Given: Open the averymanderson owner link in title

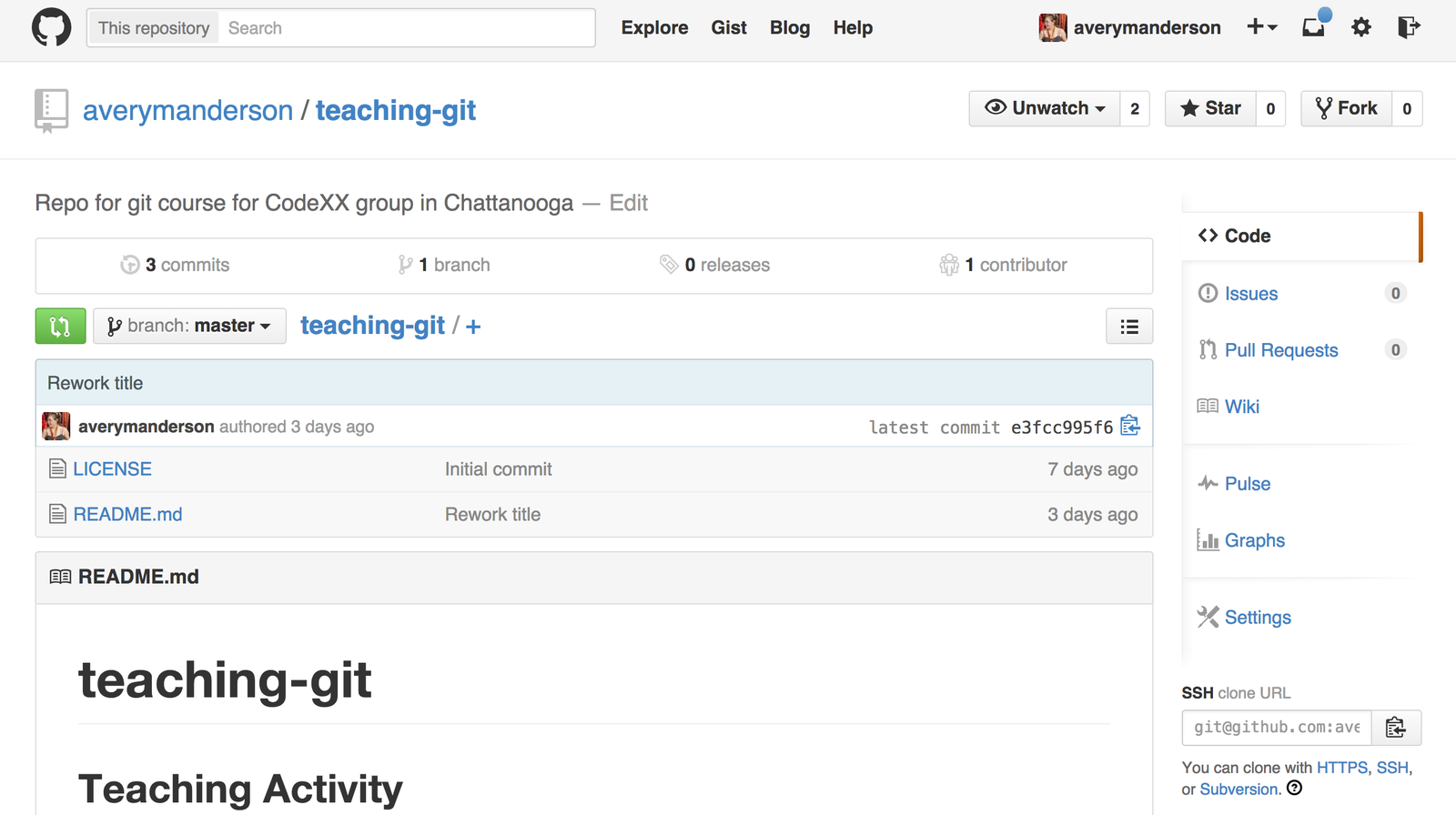Looking at the screenshot, I should 187,110.
